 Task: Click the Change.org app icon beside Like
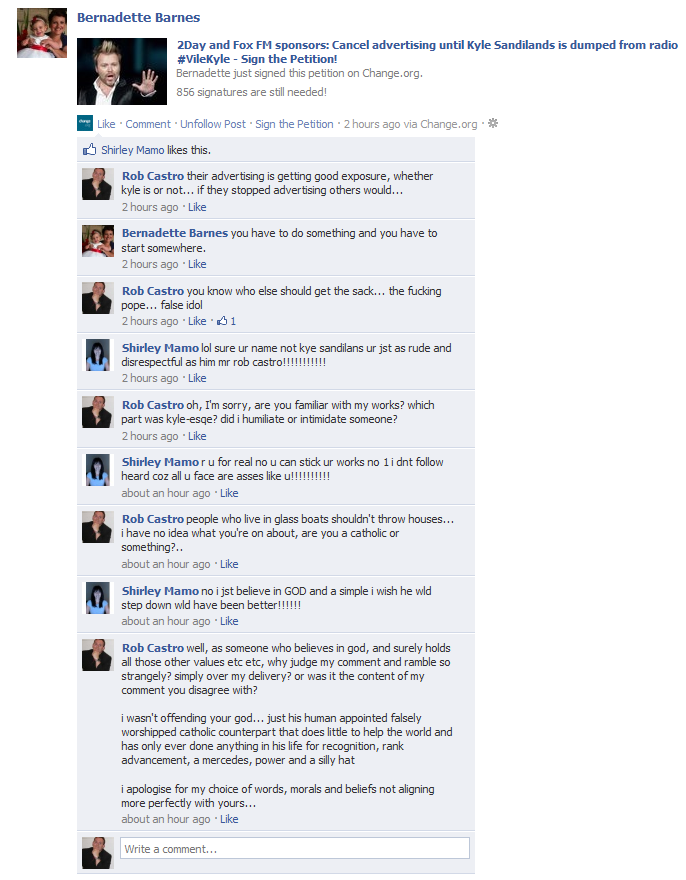pos(85,123)
